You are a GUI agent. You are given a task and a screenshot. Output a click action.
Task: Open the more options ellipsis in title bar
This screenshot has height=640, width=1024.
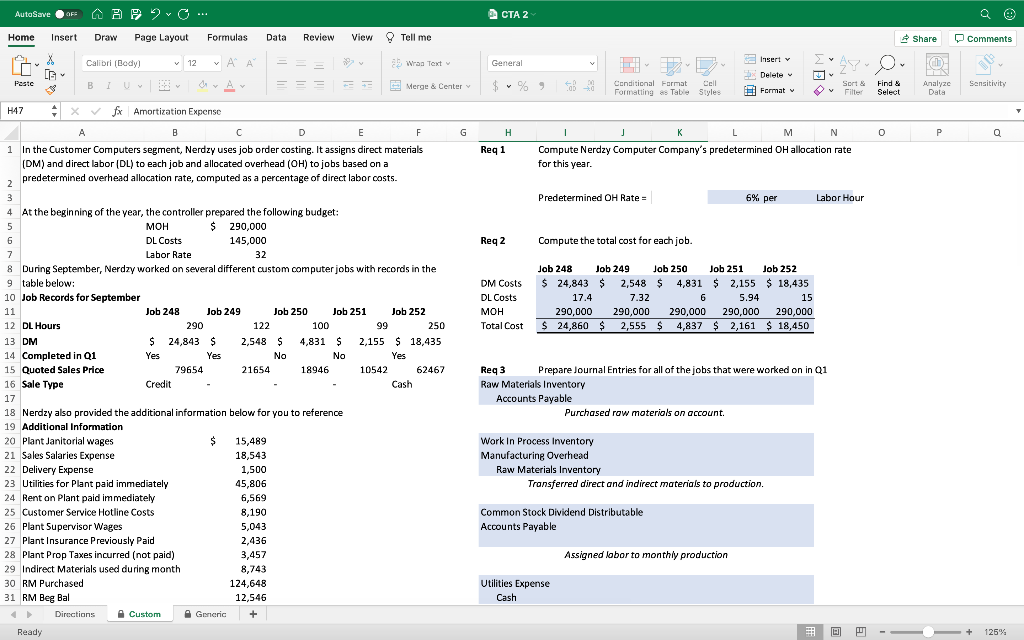(202, 14)
